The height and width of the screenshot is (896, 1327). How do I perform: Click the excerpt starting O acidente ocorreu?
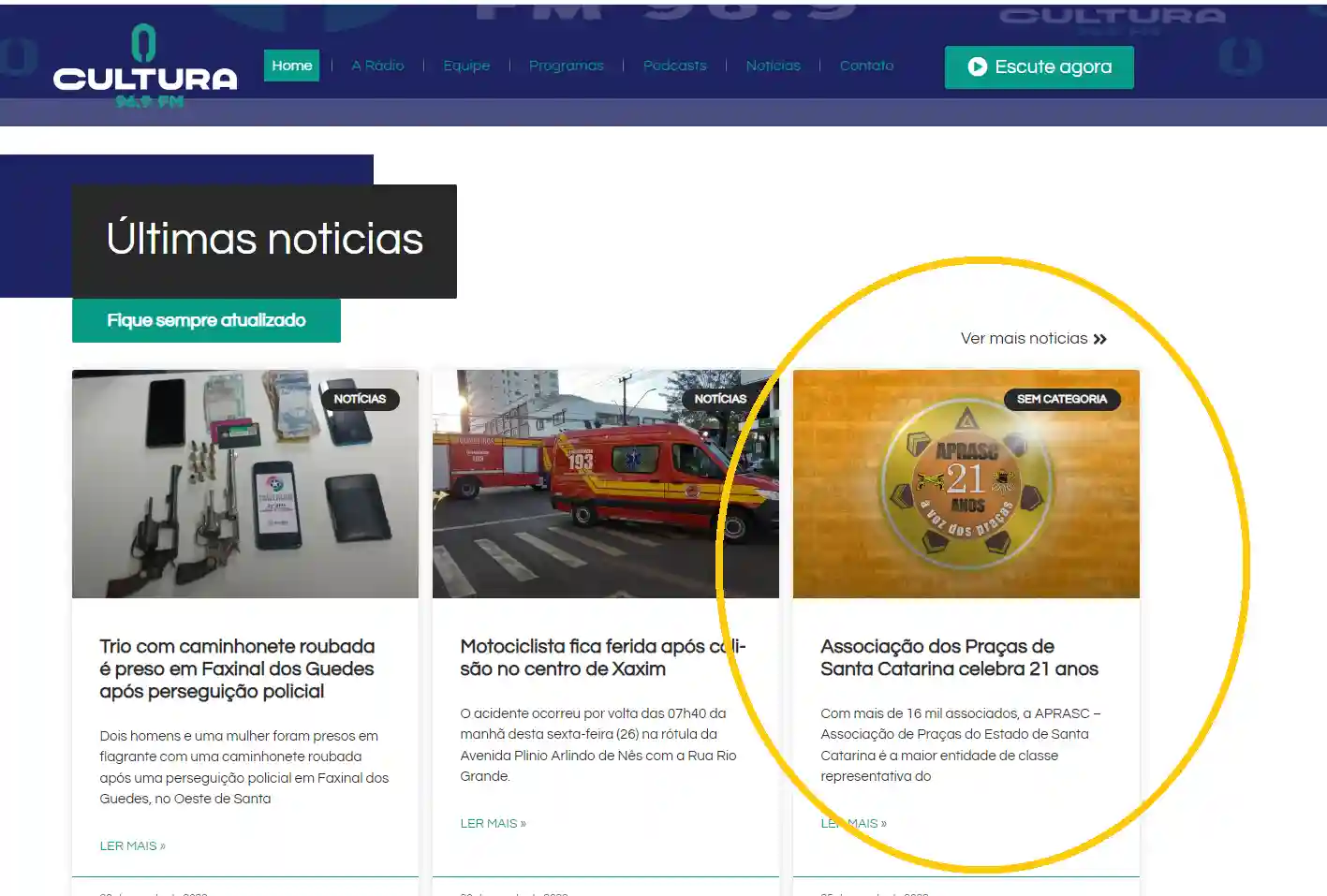coord(598,744)
